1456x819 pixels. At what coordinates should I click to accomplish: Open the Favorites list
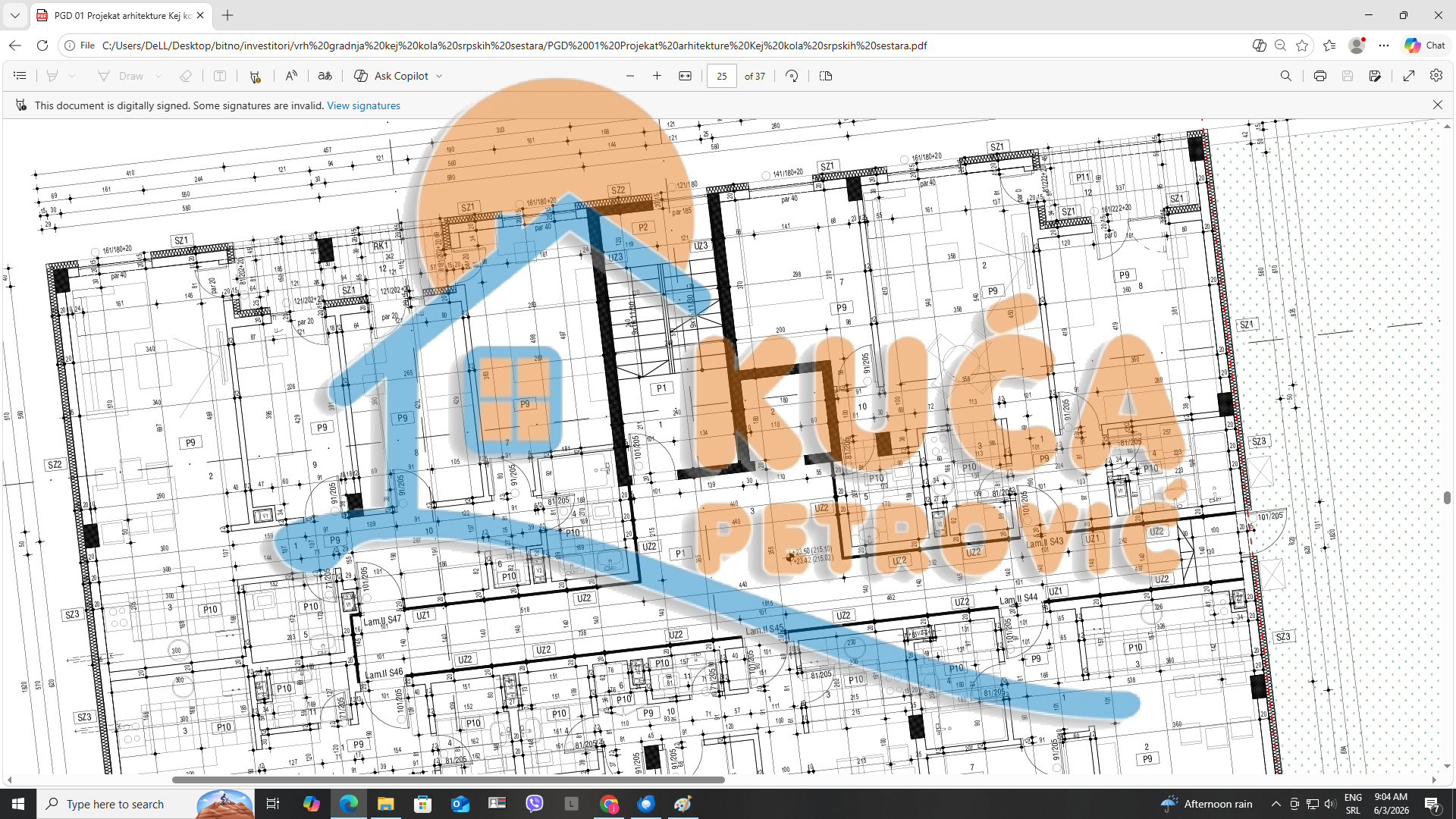[1329, 45]
